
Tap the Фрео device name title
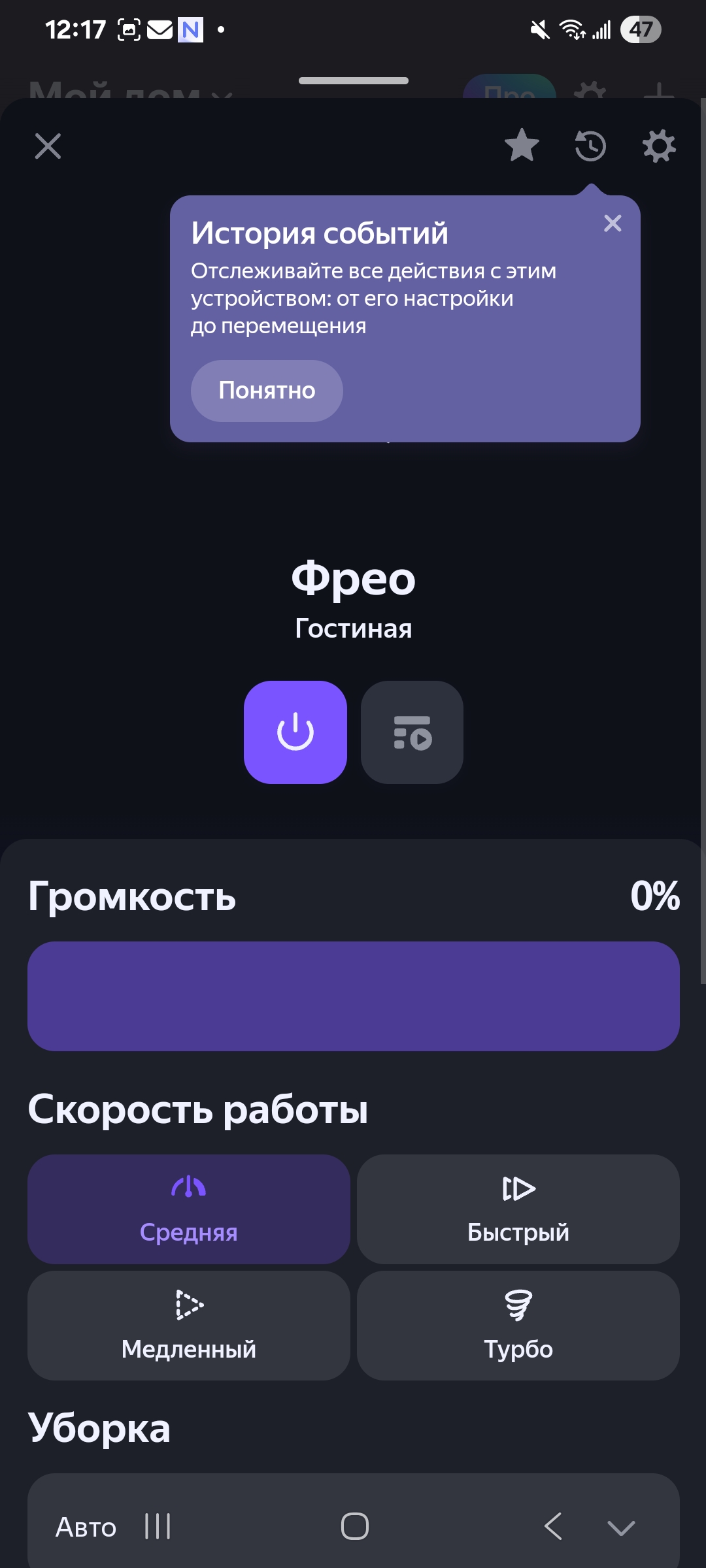pyautogui.click(x=353, y=579)
